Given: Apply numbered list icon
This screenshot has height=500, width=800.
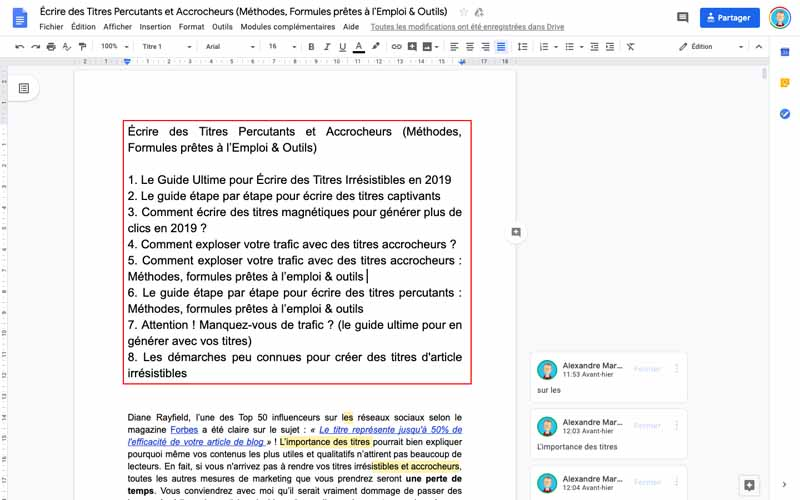Looking at the screenshot, I should (x=544, y=46).
